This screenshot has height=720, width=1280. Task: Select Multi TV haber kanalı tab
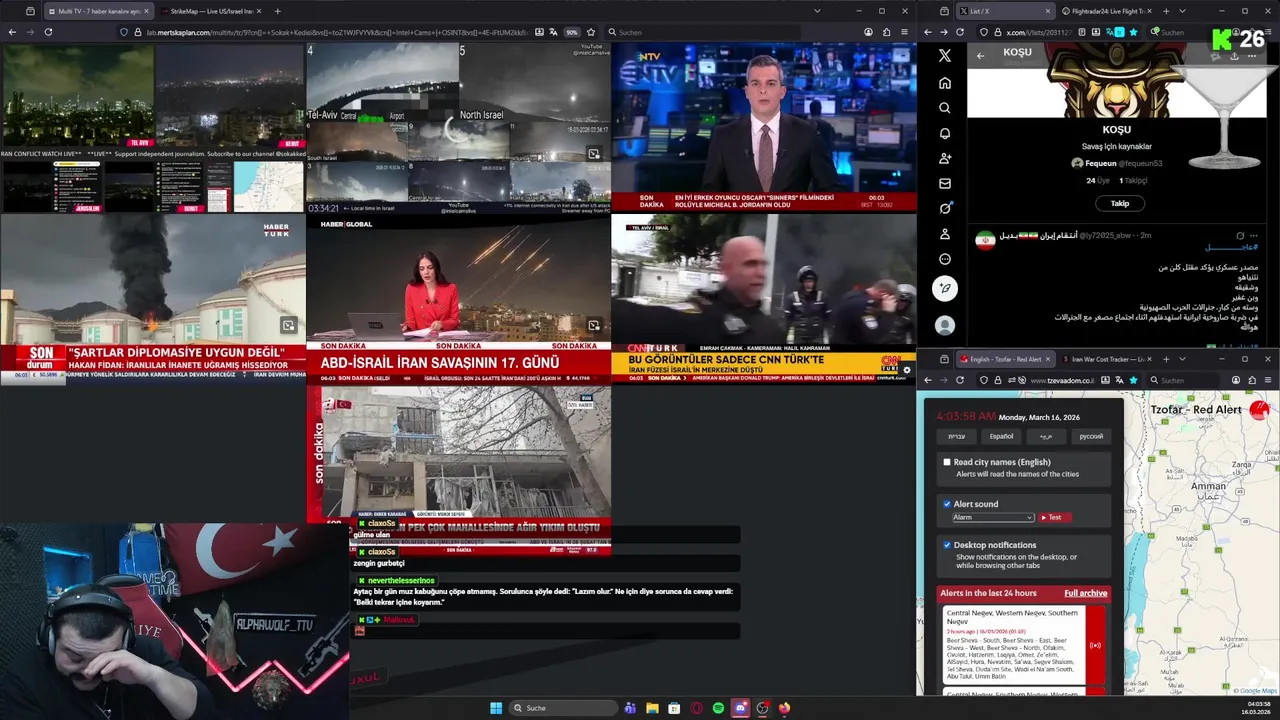(98, 11)
